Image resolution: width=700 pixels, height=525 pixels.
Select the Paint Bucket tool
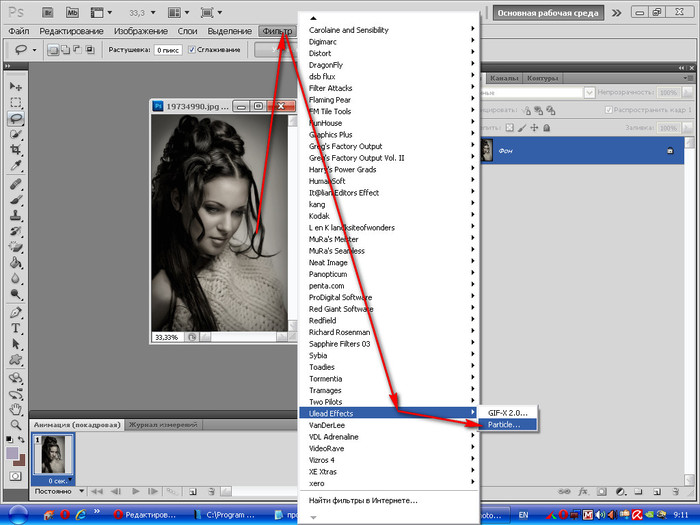point(16,262)
